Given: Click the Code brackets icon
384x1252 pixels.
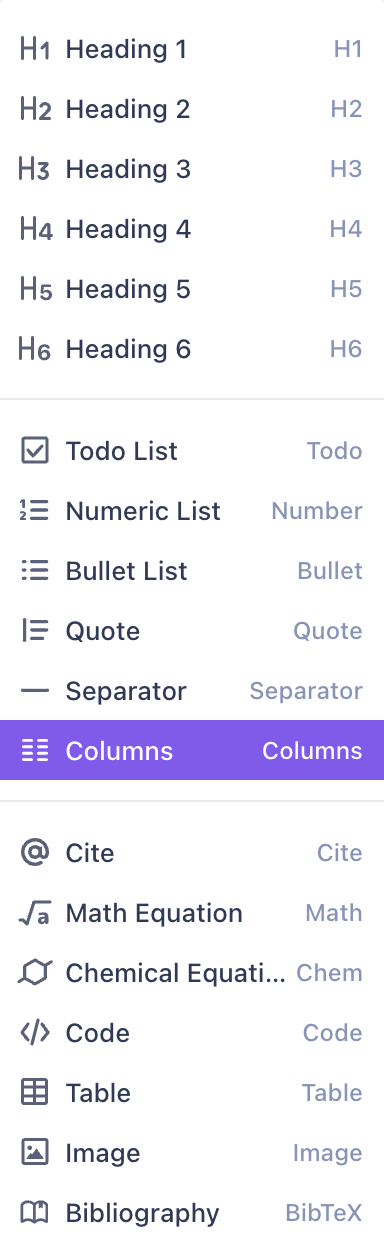Looking at the screenshot, I should click(35, 1033).
